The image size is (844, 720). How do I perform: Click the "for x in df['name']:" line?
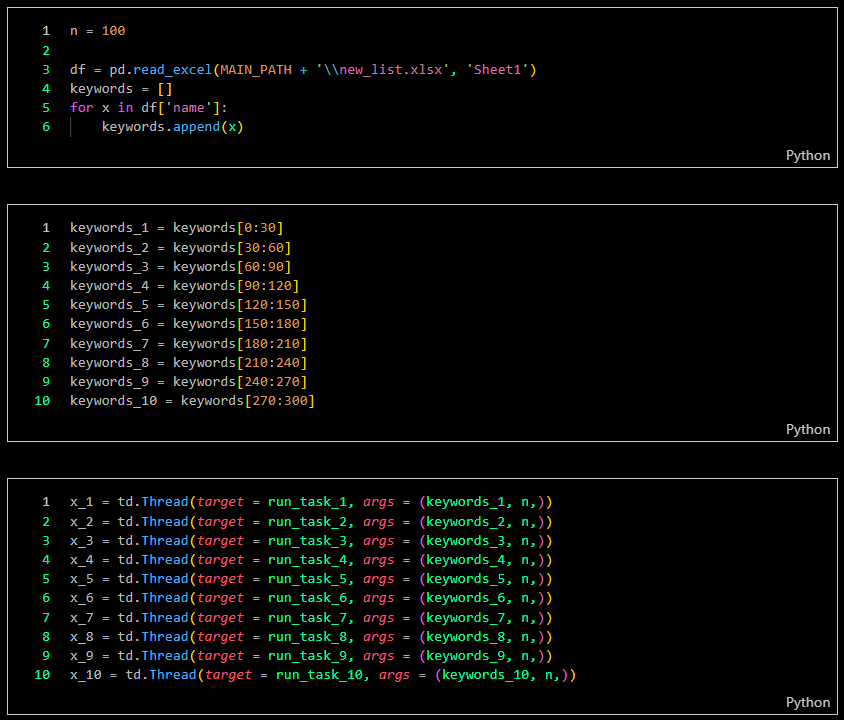point(149,108)
